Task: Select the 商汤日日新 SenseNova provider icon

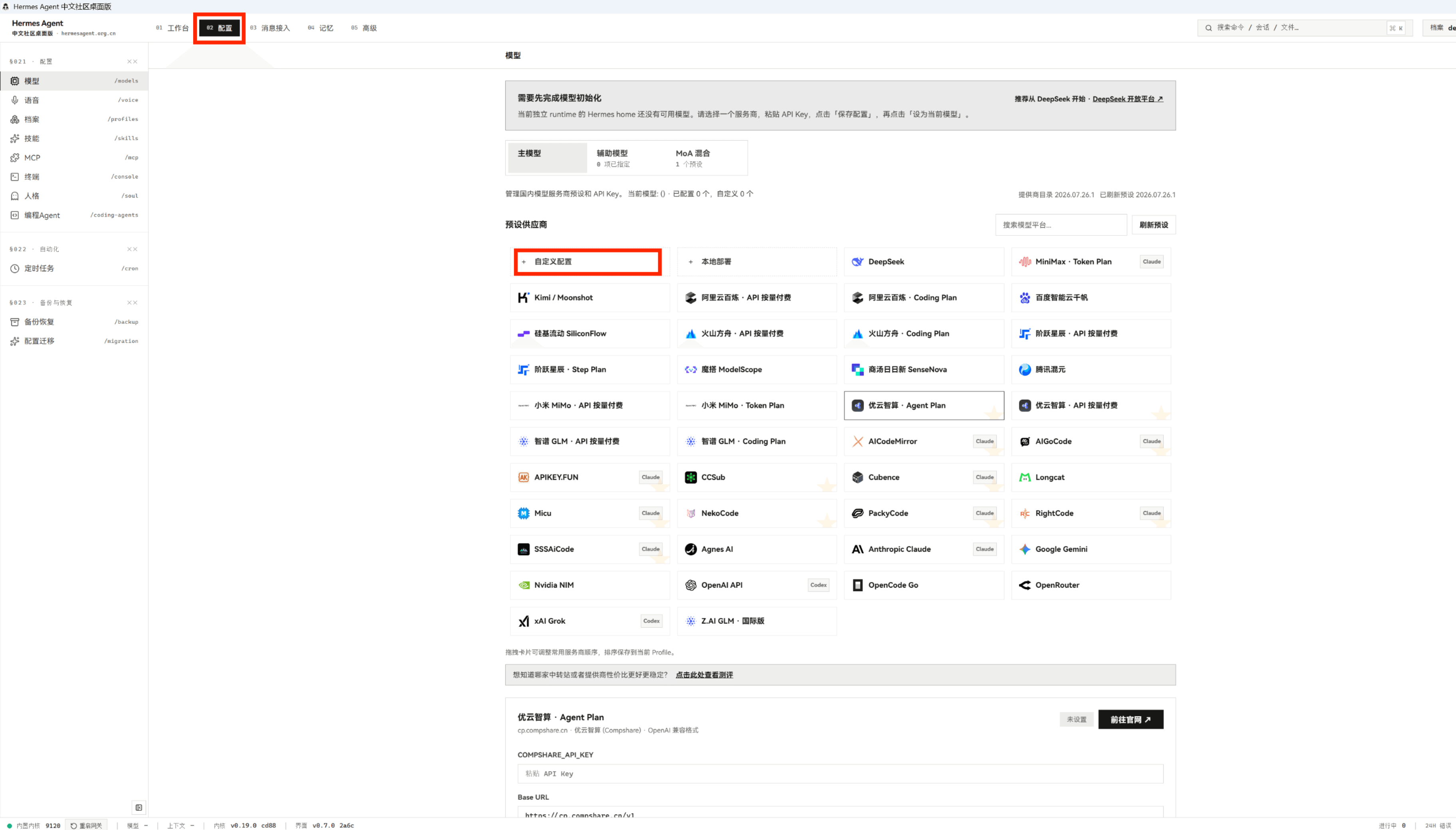Action: pyautogui.click(x=858, y=369)
